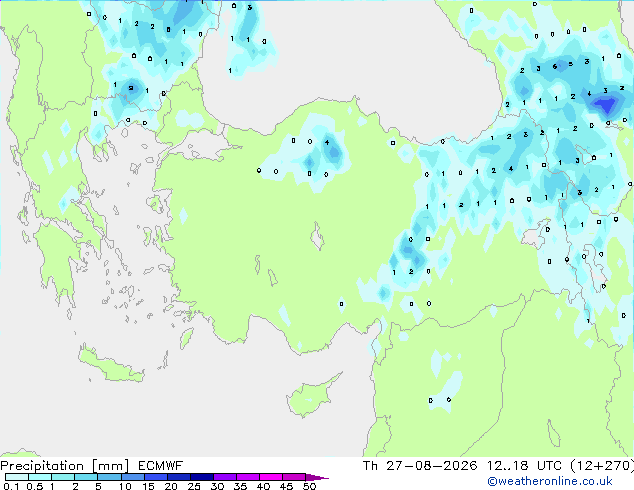The width and height of the screenshot is (634, 490).
Task: Click the 0.5–1 mm legend color swatch
Action: 40,477
